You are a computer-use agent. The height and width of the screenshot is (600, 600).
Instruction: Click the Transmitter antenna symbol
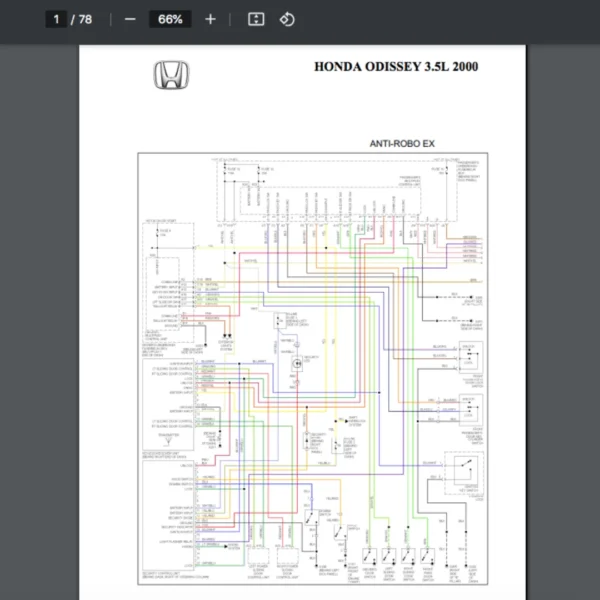(168, 442)
